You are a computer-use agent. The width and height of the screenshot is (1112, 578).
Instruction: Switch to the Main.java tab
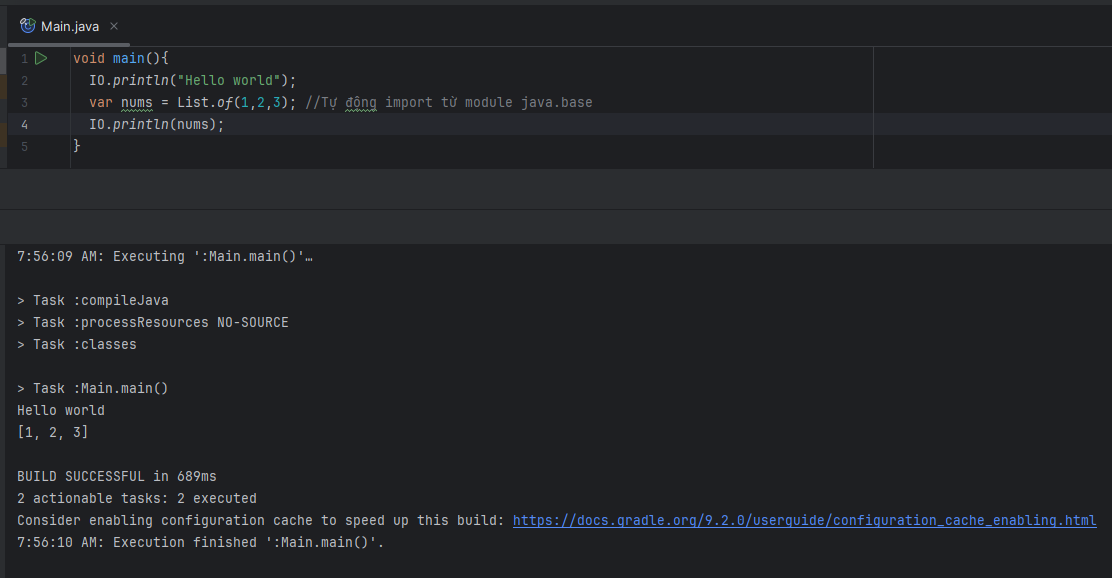click(x=69, y=26)
